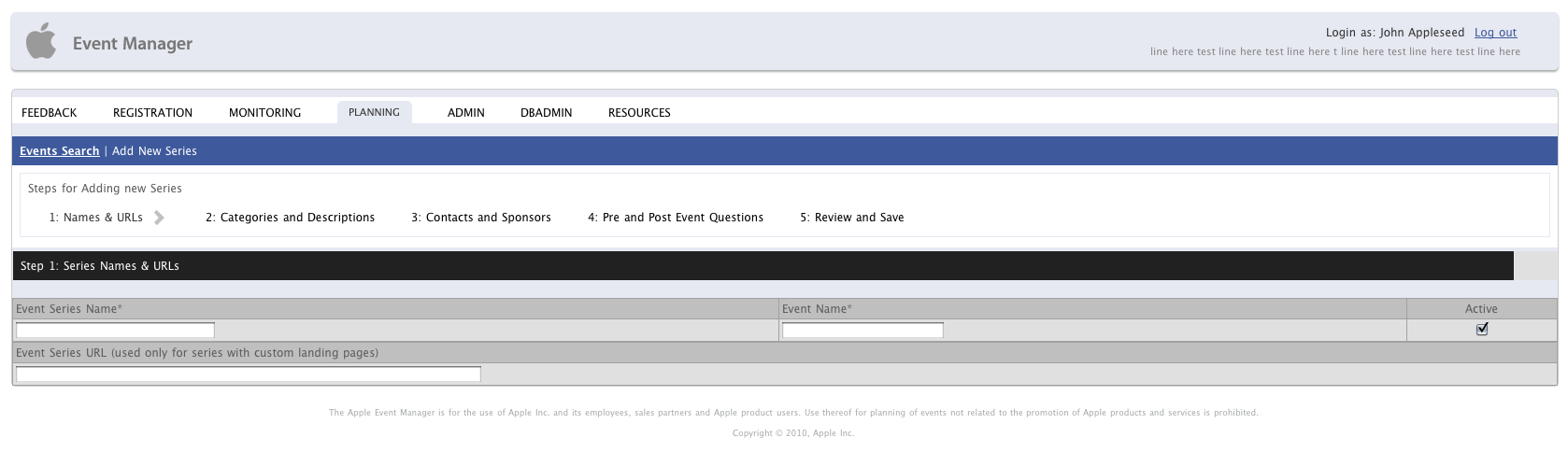
Task: Go to step 5 Review and Save
Action: [851, 218]
